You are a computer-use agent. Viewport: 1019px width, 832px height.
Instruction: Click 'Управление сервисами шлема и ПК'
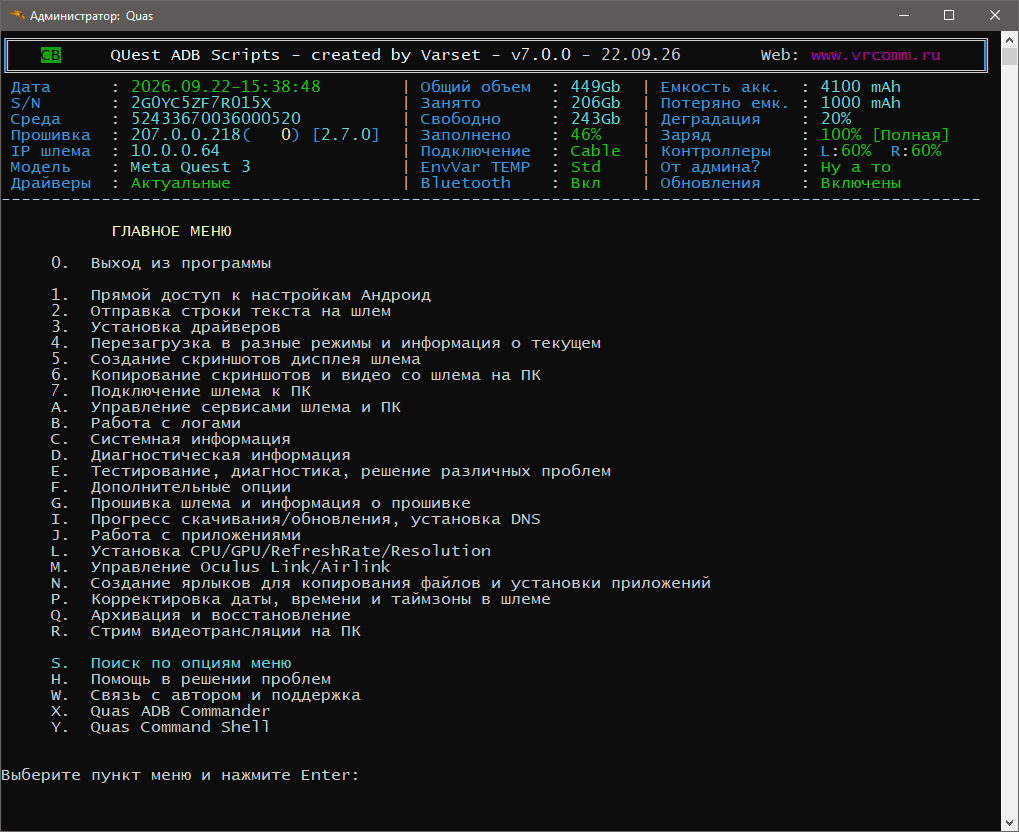point(226,407)
